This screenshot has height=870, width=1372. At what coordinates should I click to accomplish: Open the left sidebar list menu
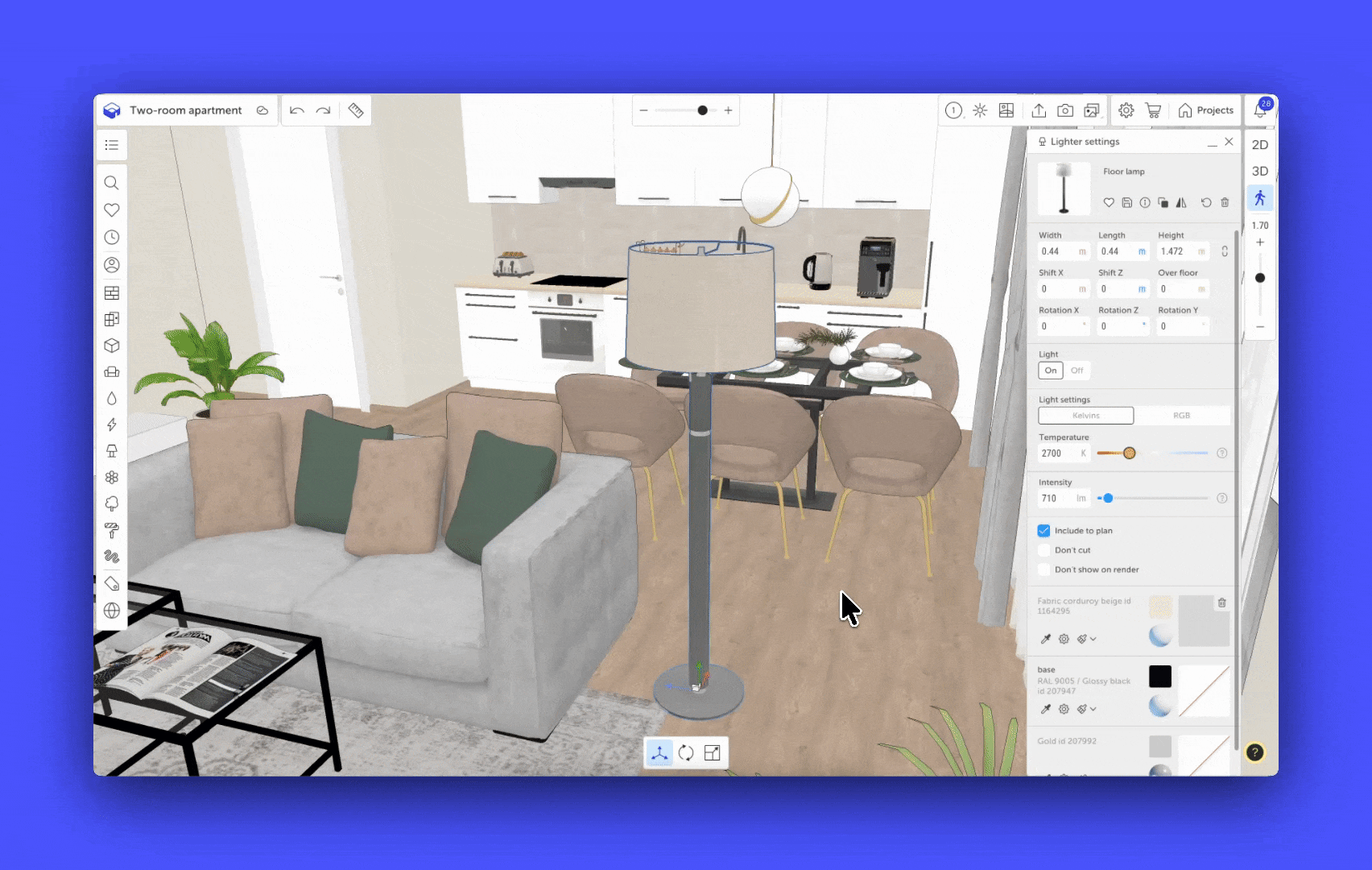coord(112,145)
